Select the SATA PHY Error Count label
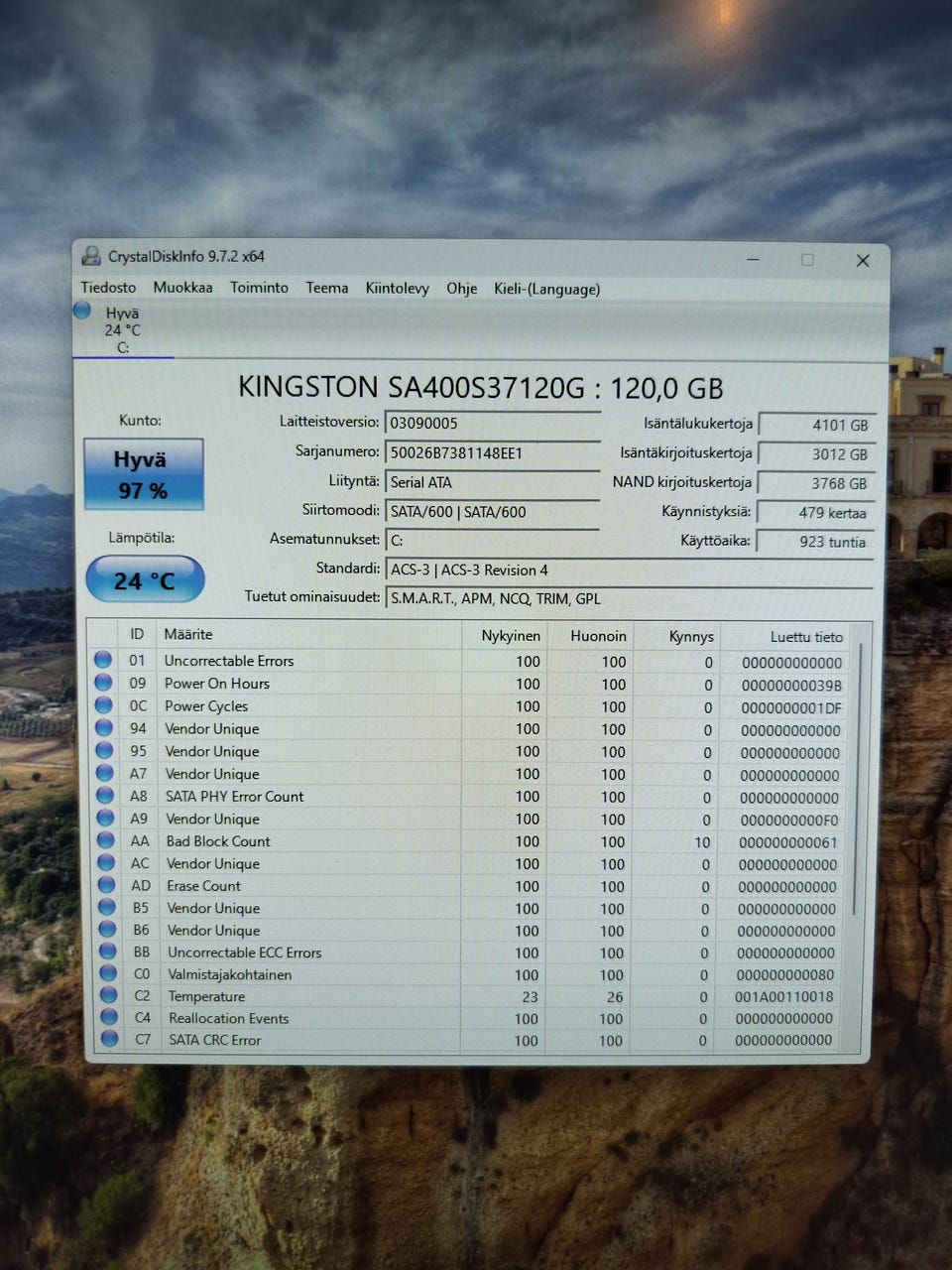Viewport: 952px width, 1270px height. pos(235,797)
